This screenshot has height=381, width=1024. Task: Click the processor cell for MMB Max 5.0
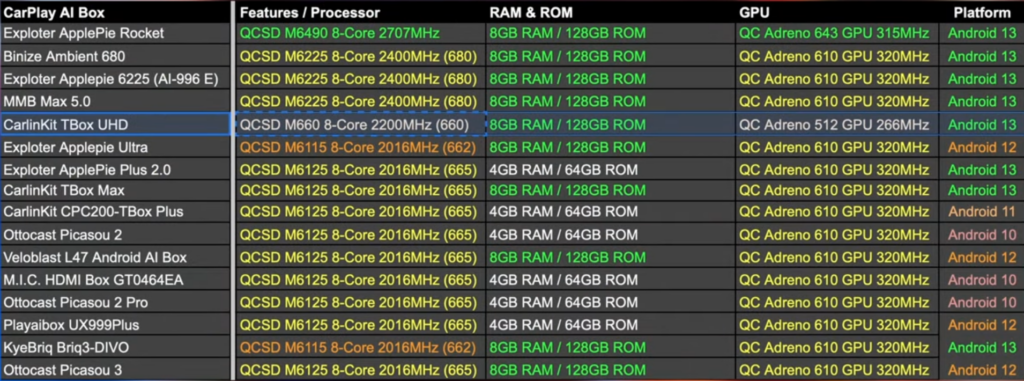[360, 101]
